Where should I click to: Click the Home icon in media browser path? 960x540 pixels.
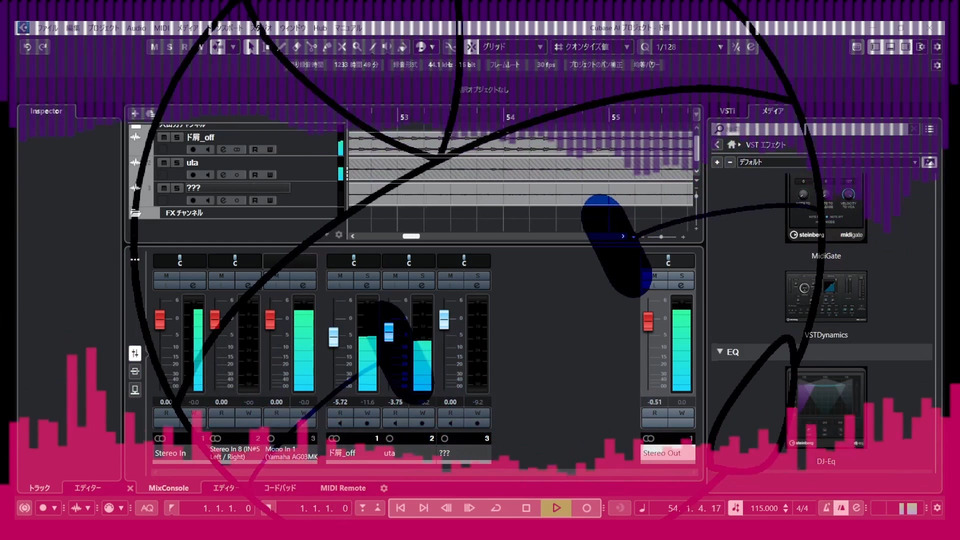732,144
